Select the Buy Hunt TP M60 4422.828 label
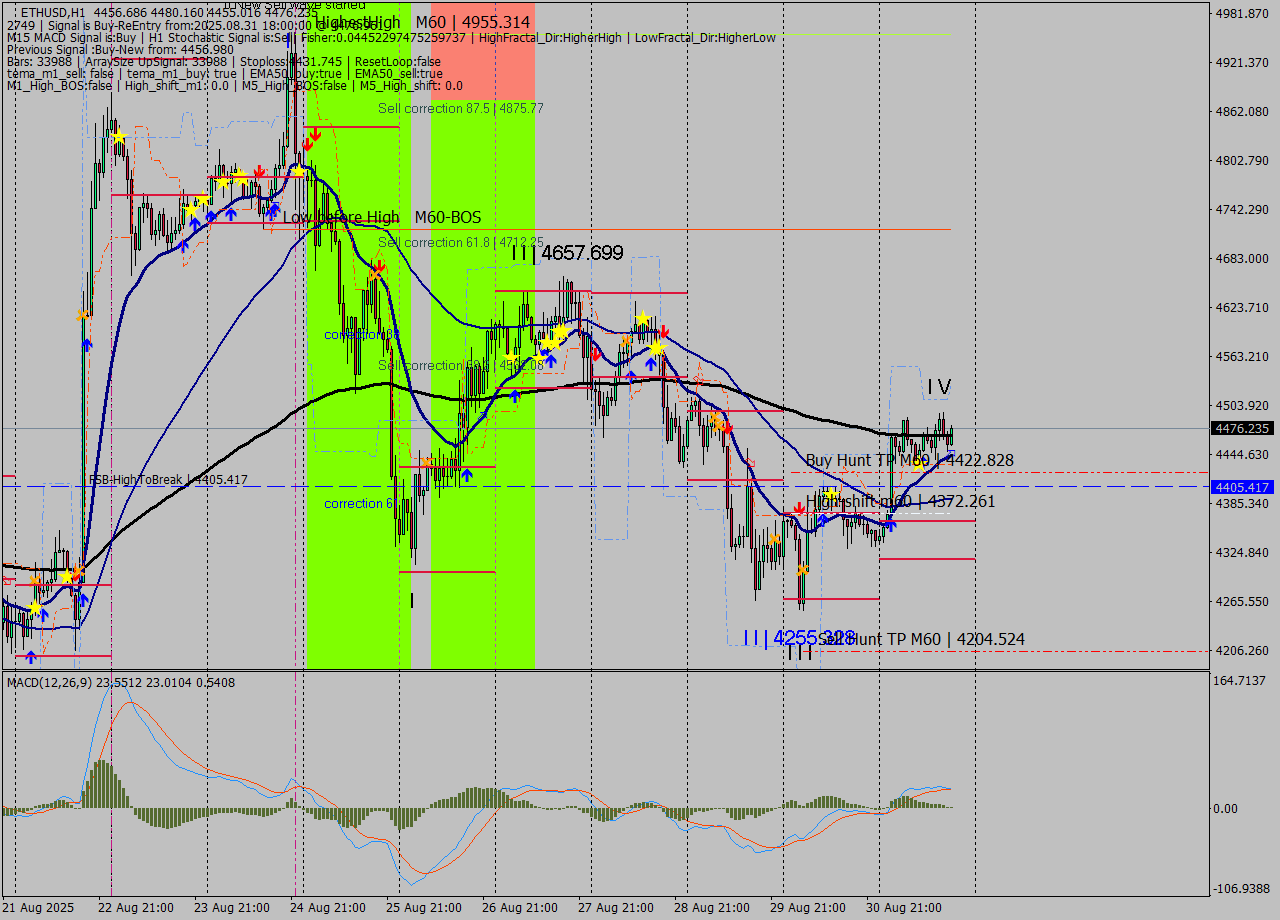Screen dimensions: 1280x920 tap(909, 460)
